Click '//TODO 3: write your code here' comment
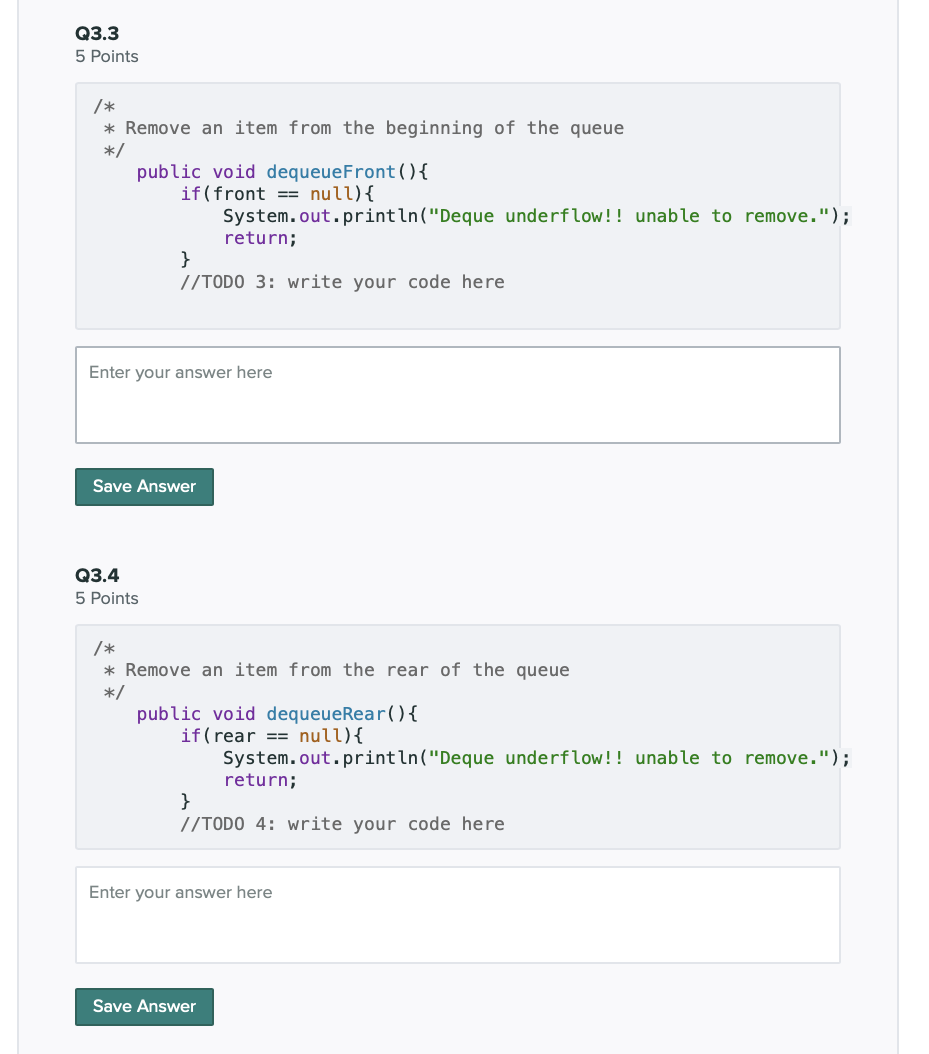This screenshot has width=929, height=1054. (342, 282)
